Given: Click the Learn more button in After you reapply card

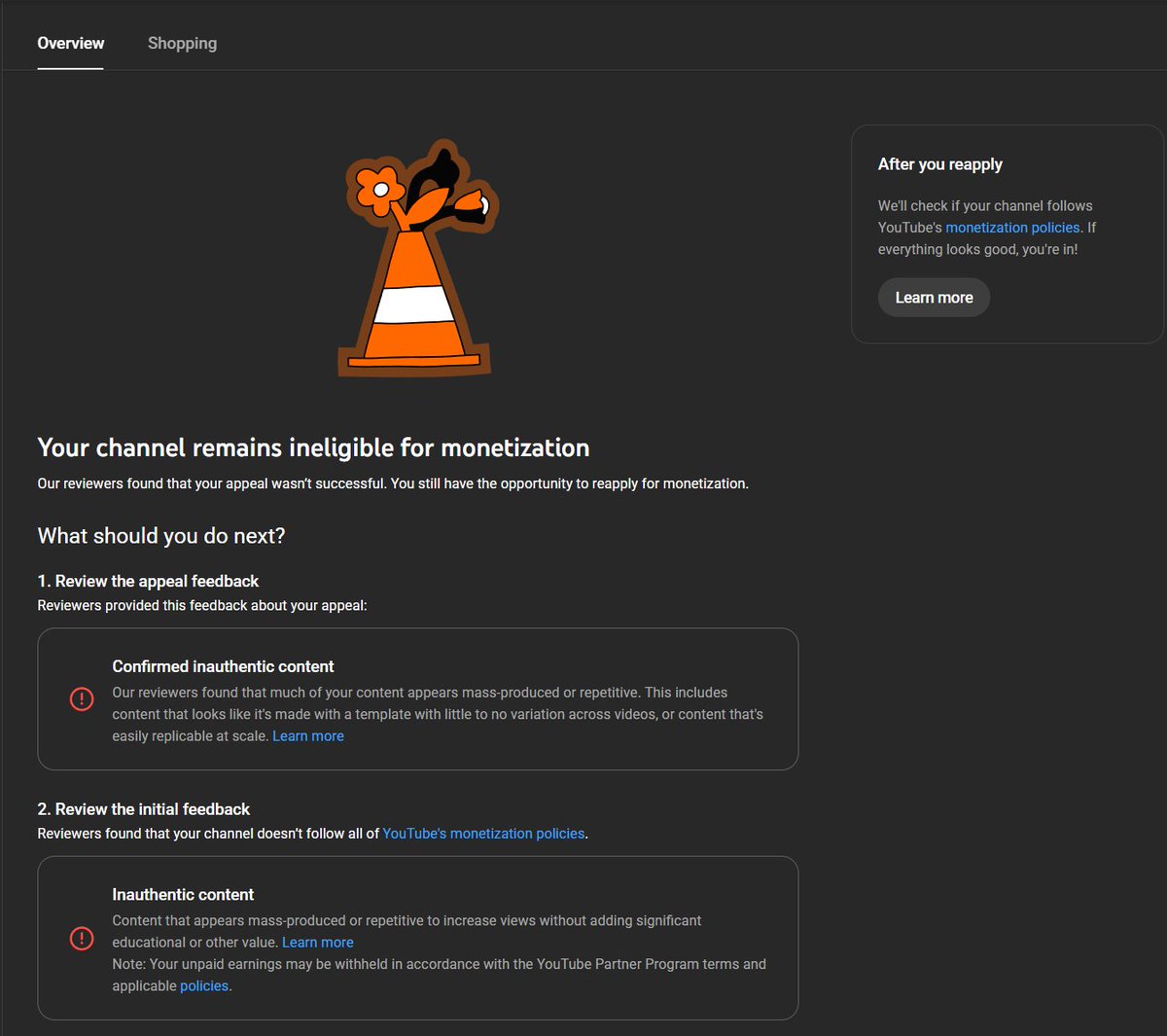Looking at the screenshot, I should (934, 298).
